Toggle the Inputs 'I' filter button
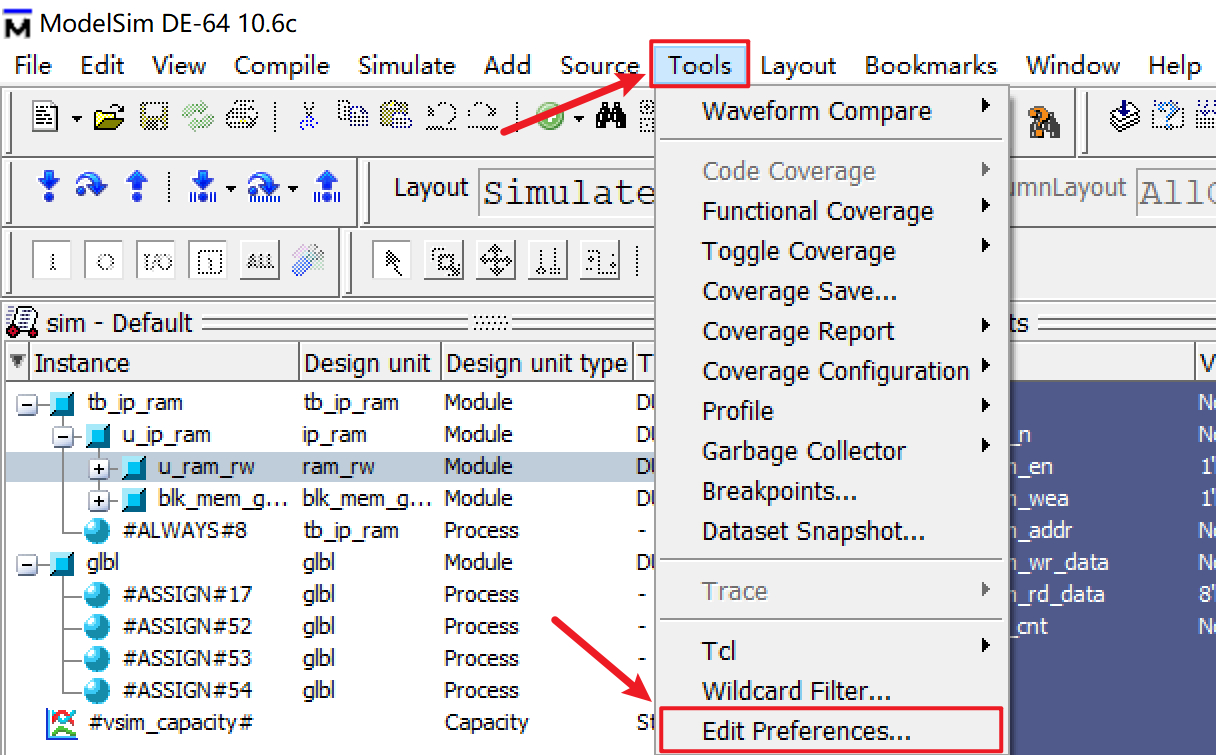Screen dimensions: 1216x755 [52, 262]
